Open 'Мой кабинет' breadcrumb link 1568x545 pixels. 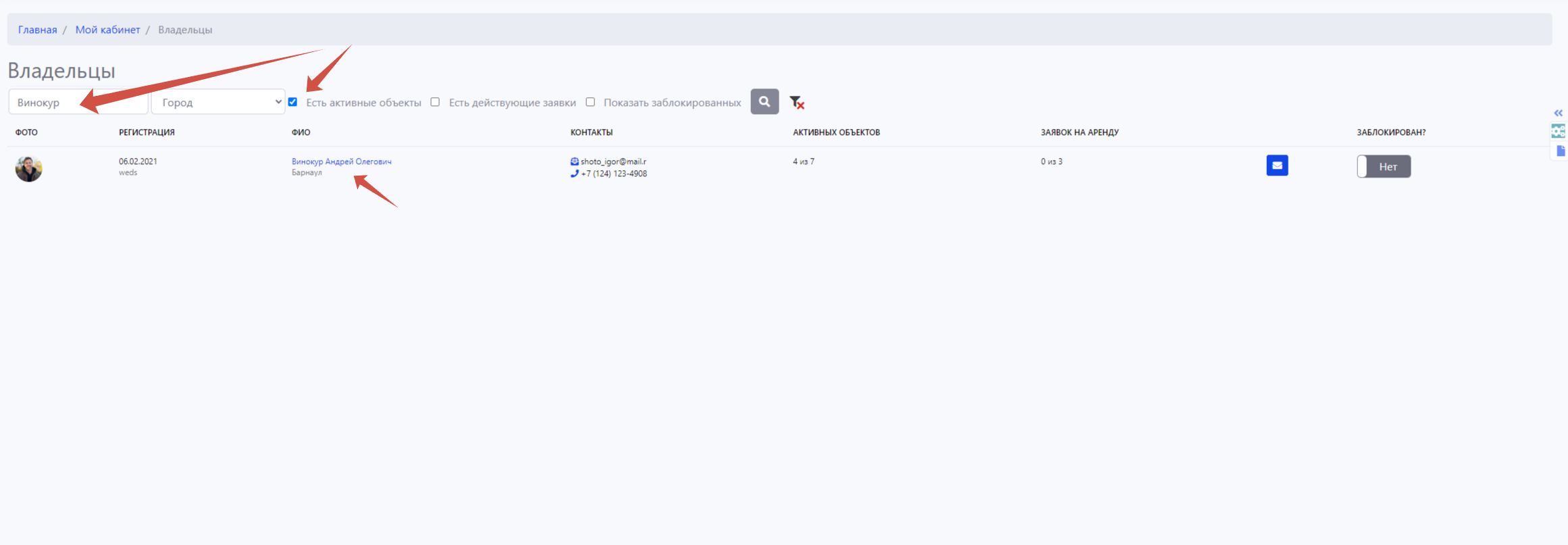coord(107,30)
